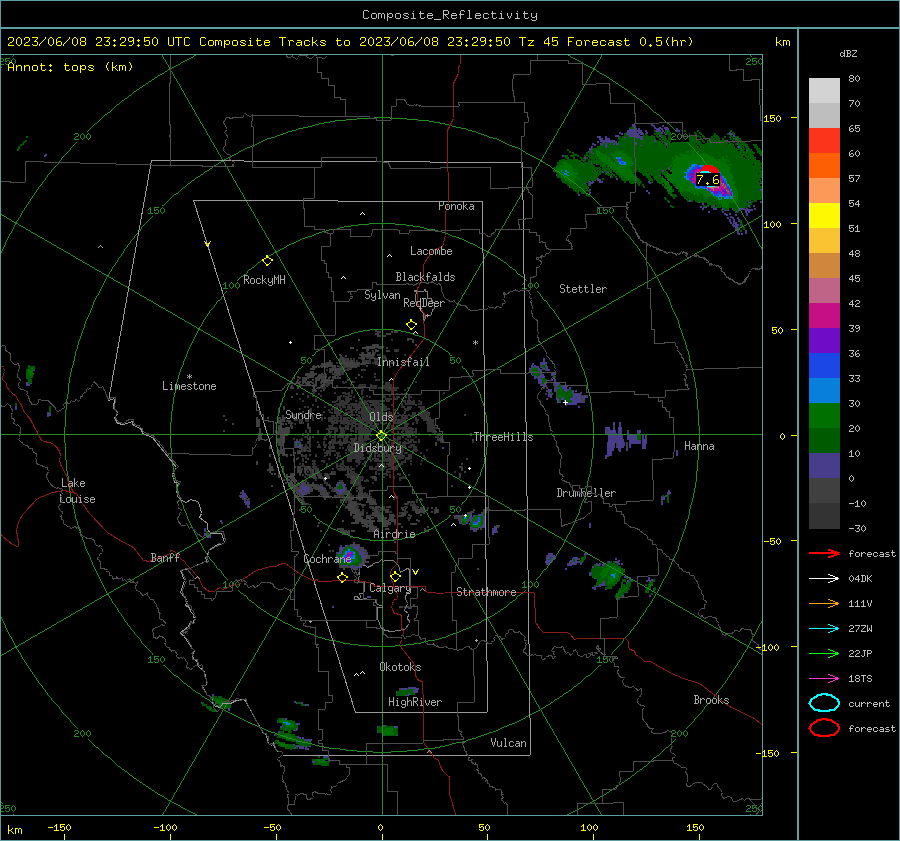Click the Blackfalds town label

point(425,277)
